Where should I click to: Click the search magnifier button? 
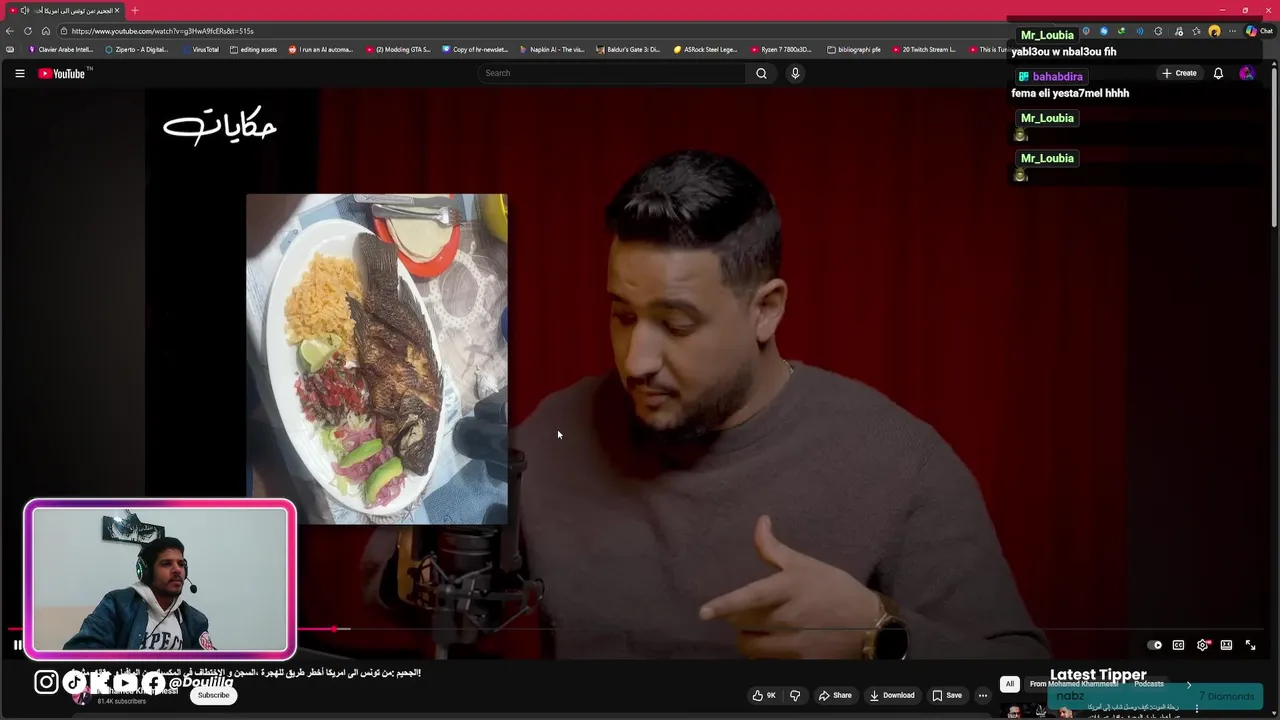[761, 73]
